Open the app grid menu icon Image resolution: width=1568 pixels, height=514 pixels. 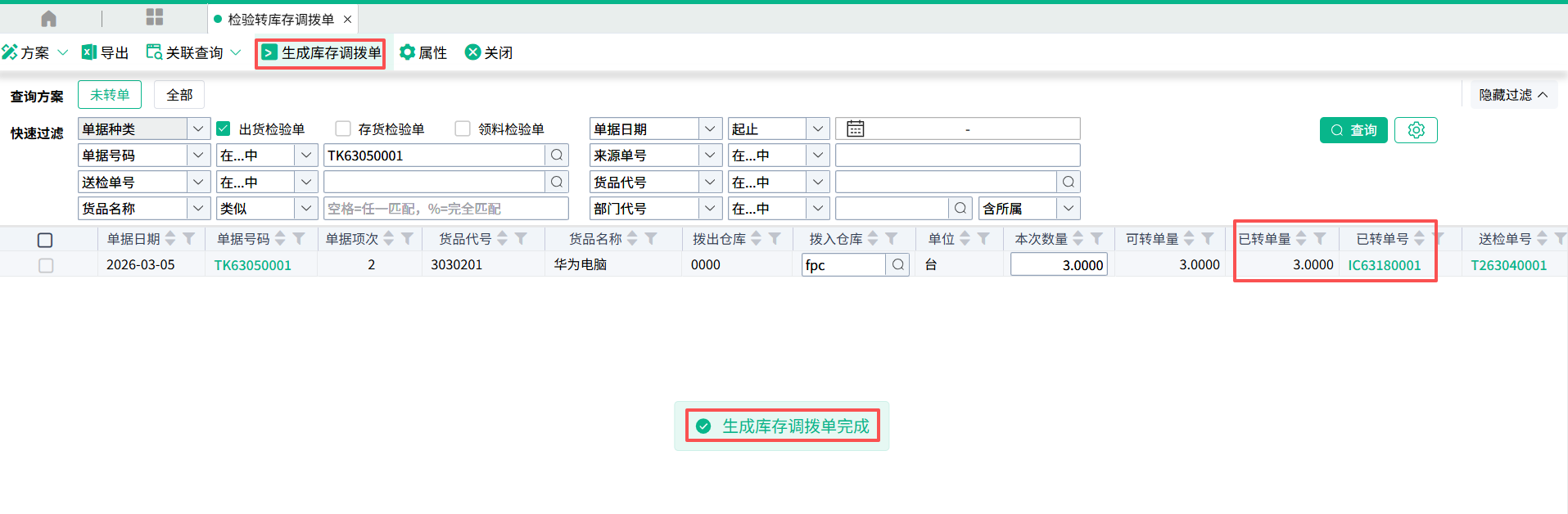154,17
